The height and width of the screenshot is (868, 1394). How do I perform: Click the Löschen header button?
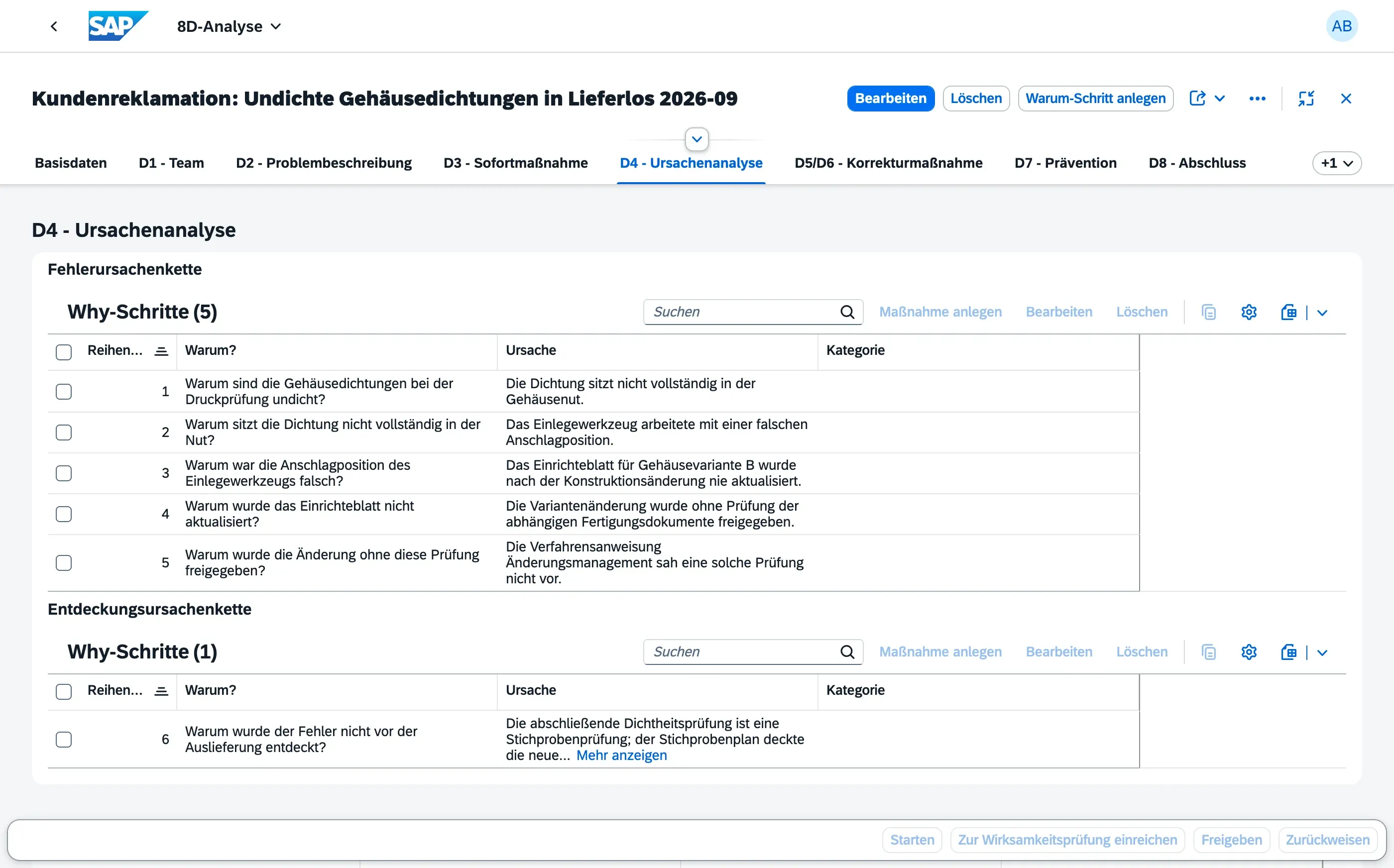976,99
